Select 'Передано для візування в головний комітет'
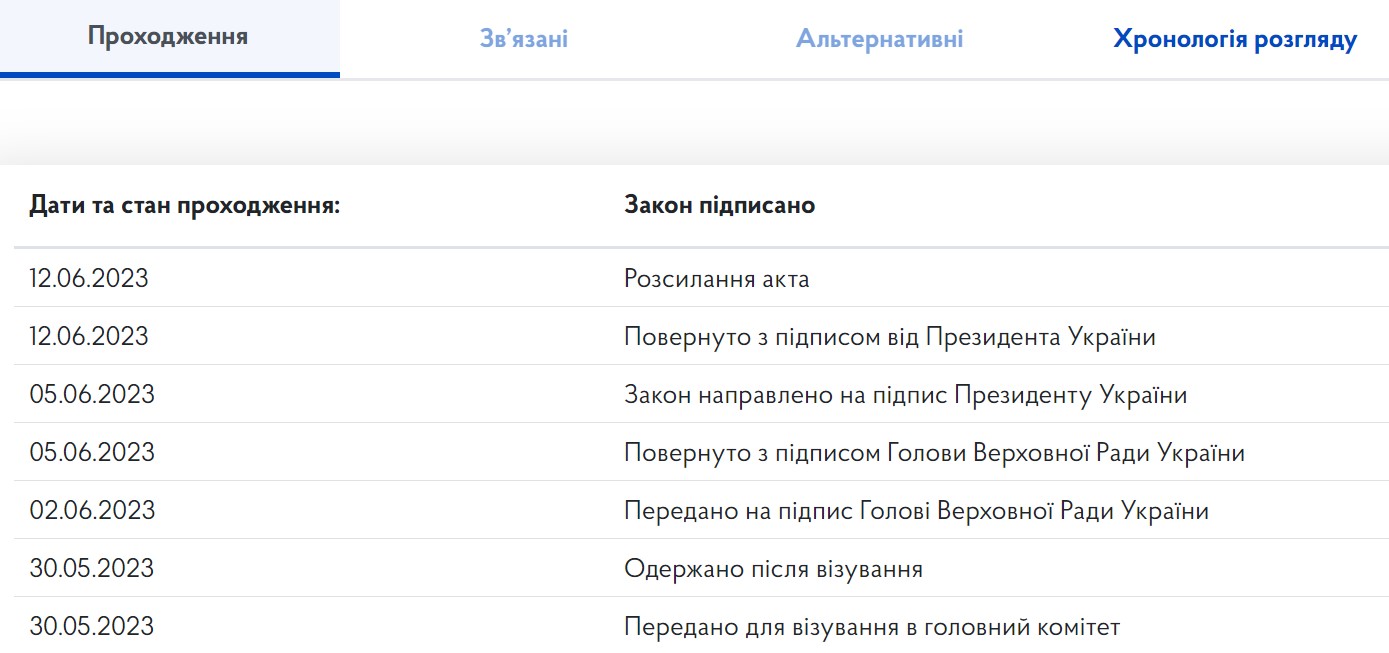Image resolution: width=1389 pixels, height=653 pixels. 872,627
